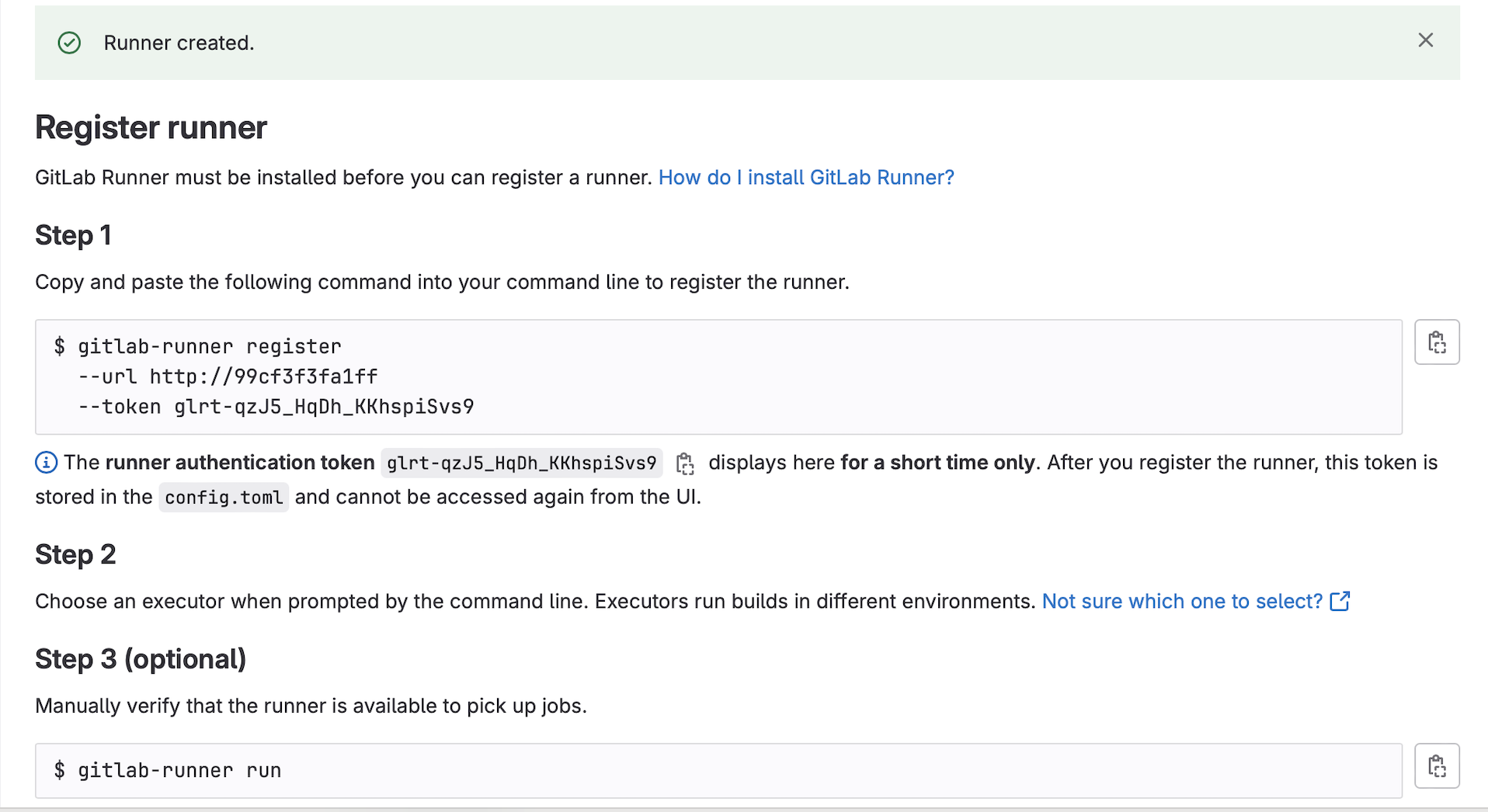Click 'runner authentication token' bold text
This screenshot has width=1488, height=812.
tap(240, 463)
